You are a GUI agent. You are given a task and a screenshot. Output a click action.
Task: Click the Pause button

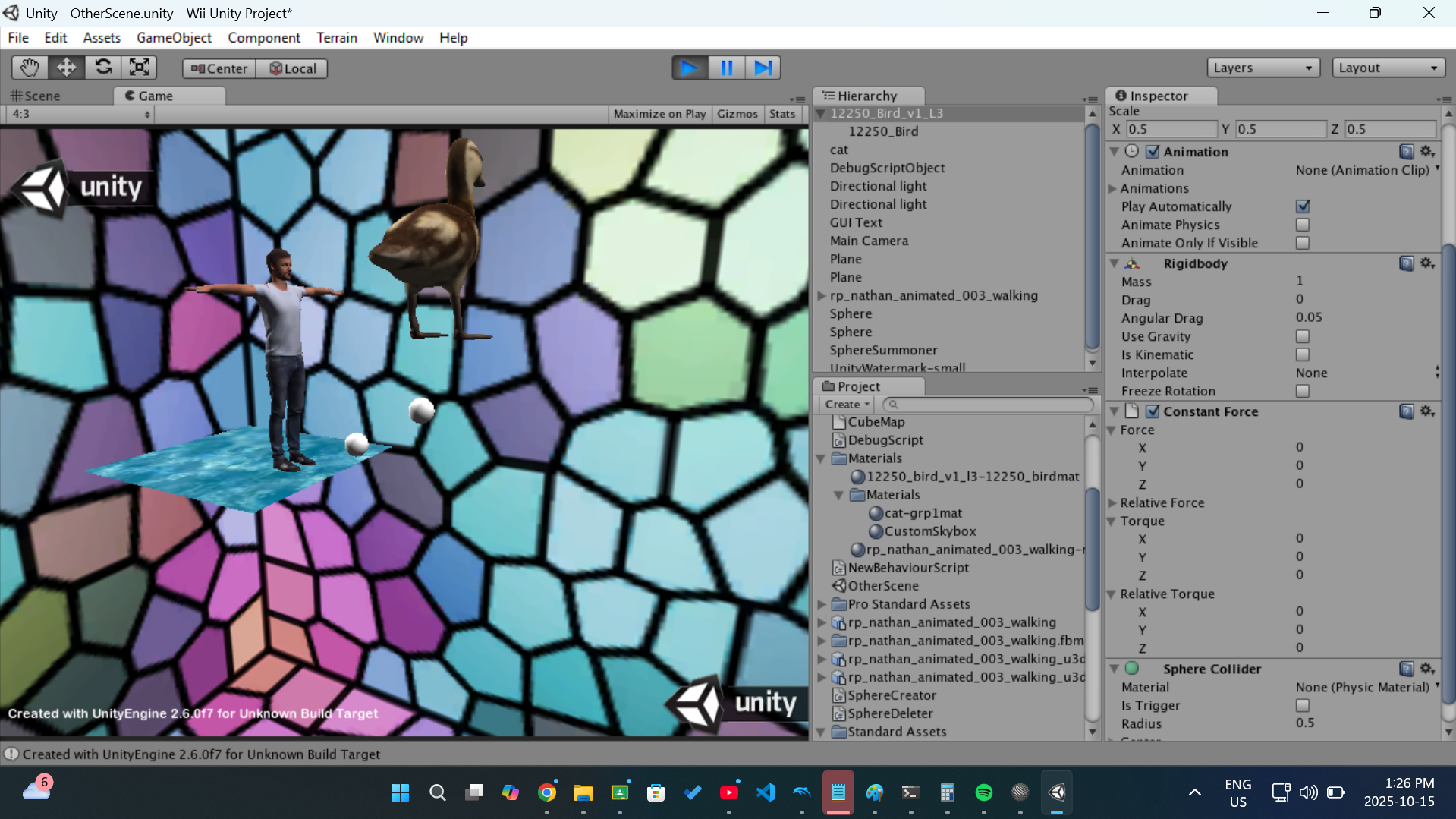pos(726,68)
